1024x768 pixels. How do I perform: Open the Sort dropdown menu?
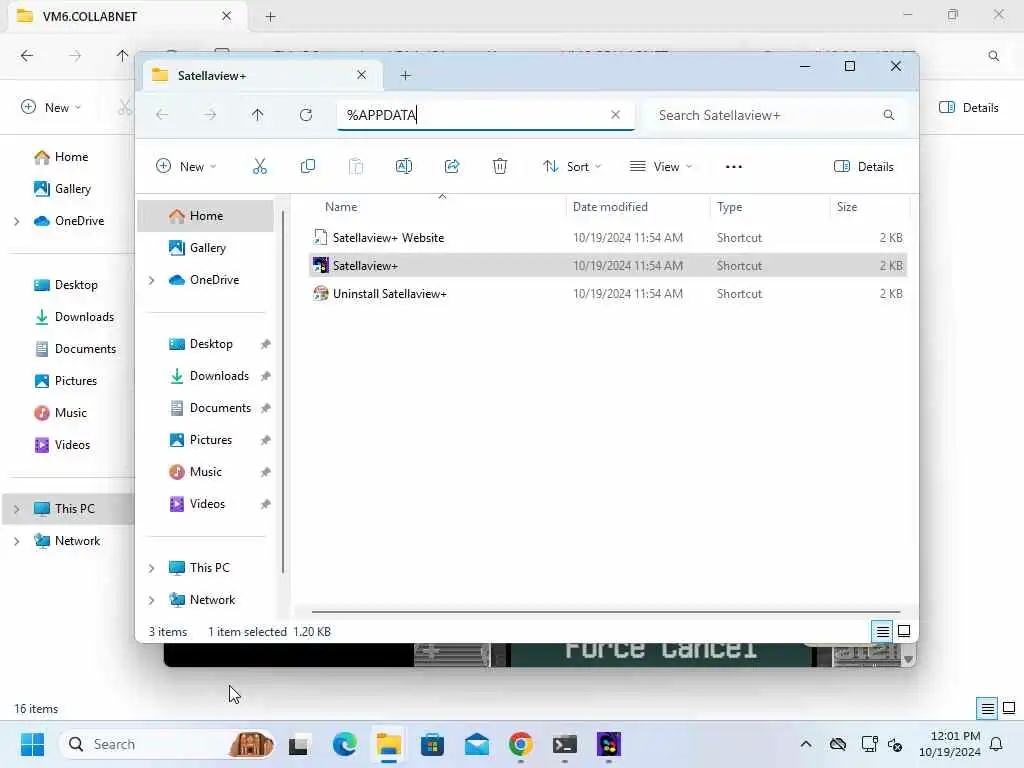572,167
